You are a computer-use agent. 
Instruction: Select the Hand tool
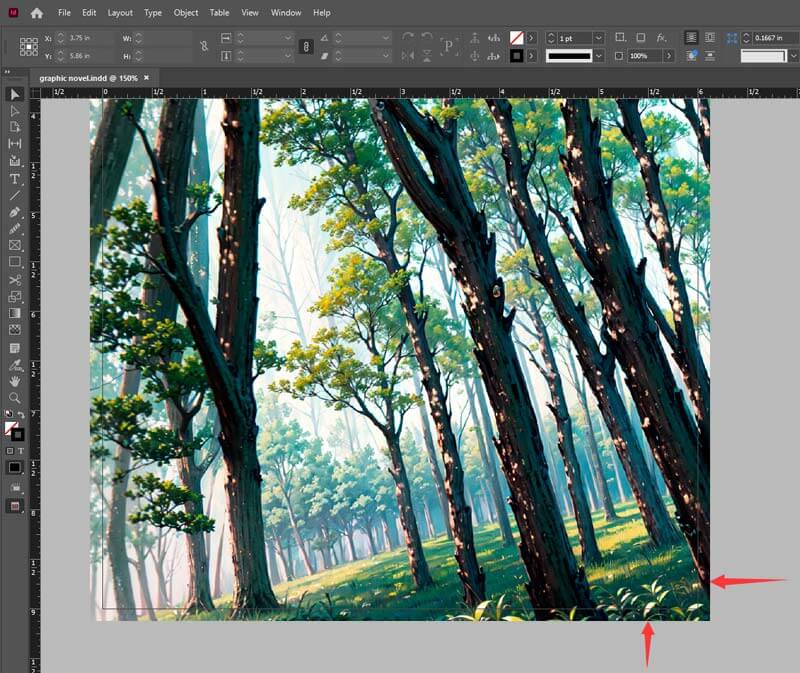15,381
